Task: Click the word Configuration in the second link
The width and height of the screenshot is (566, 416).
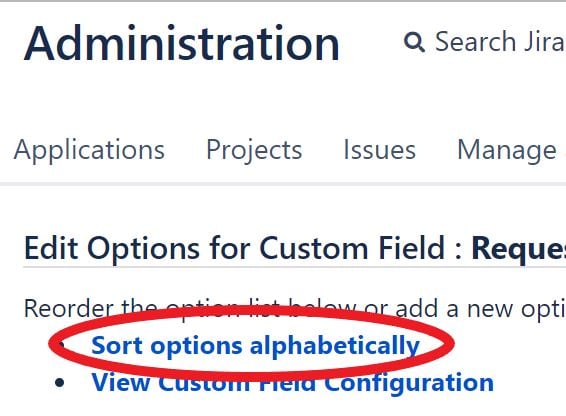Action: click(409, 383)
